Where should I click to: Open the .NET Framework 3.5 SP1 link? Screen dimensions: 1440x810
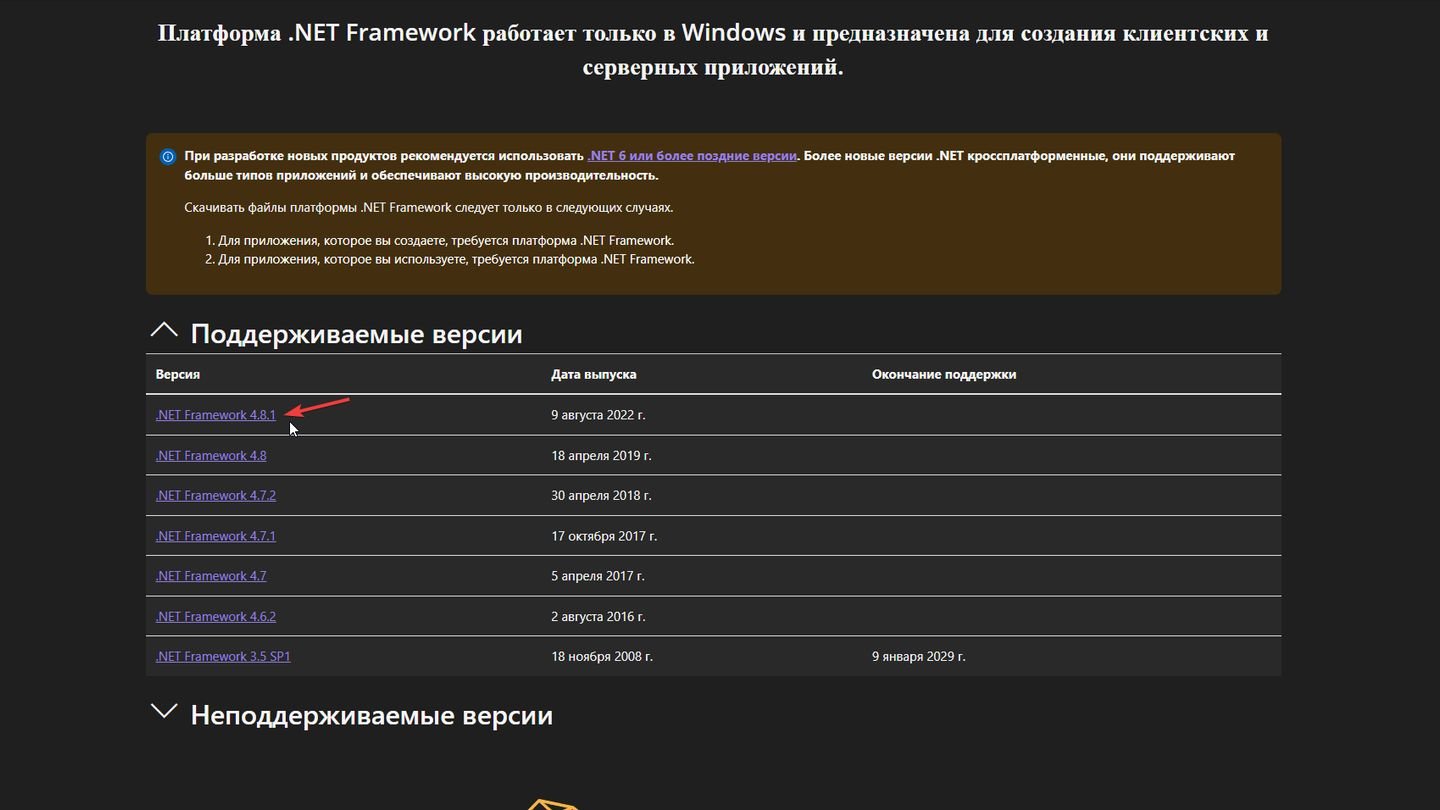(223, 656)
